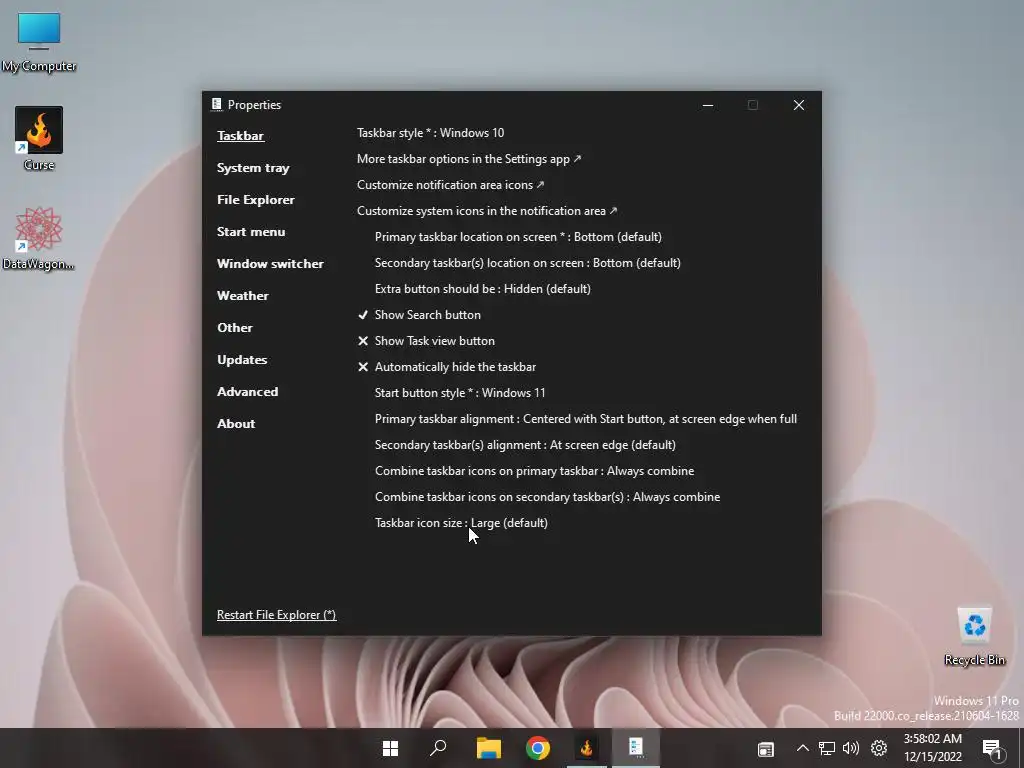
Task: Open the System tray section
Action: point(253,168)
